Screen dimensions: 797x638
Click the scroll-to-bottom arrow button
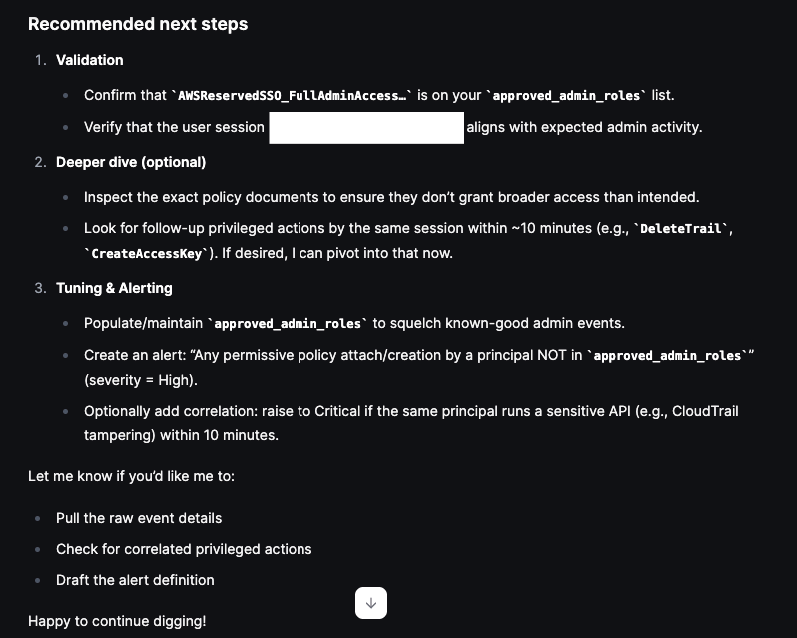coord(370,603)
